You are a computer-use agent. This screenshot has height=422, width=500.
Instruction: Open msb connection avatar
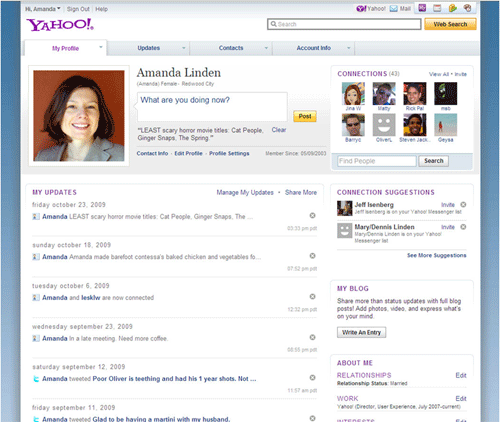[x=446, y=94]
